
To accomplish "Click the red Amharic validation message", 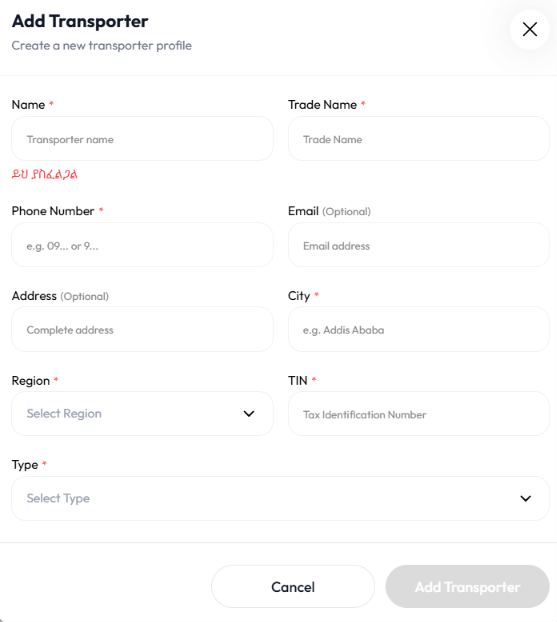I will [x=44, y=174].
